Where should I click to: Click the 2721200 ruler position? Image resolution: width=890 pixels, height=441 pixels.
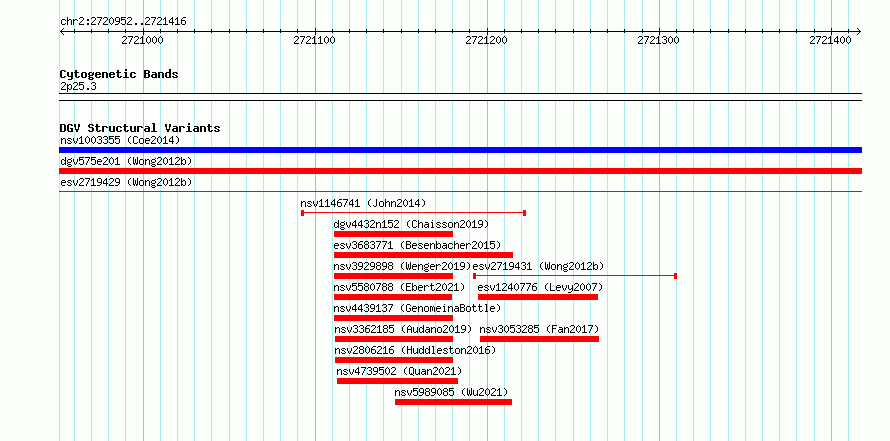[486, 40]
